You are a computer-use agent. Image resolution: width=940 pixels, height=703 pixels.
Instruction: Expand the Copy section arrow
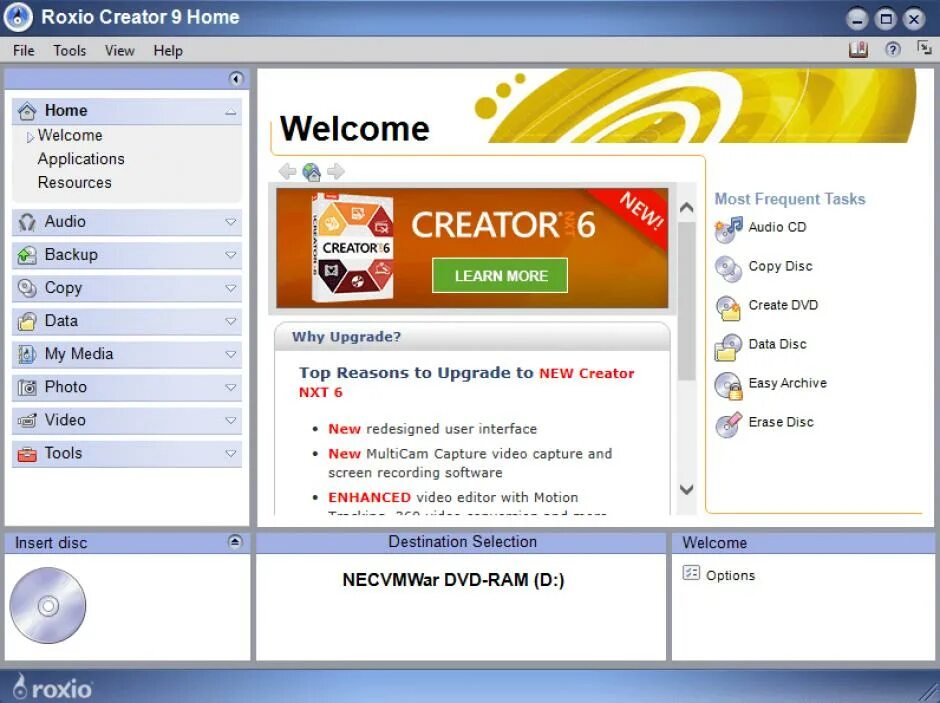coord(231,288)
